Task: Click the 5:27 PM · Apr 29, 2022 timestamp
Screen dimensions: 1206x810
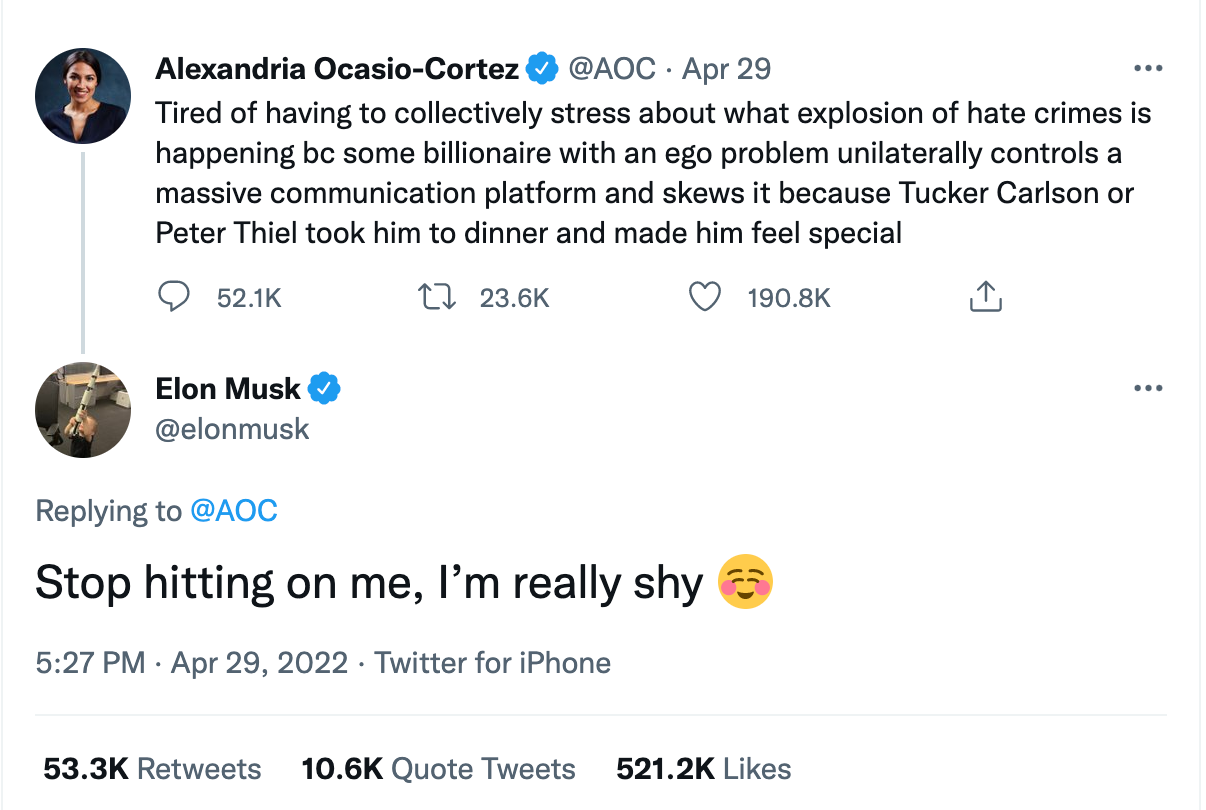Action: 191,662
